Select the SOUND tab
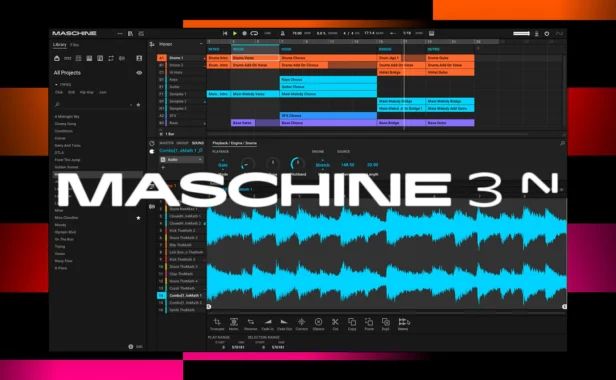 click(198, 143)
